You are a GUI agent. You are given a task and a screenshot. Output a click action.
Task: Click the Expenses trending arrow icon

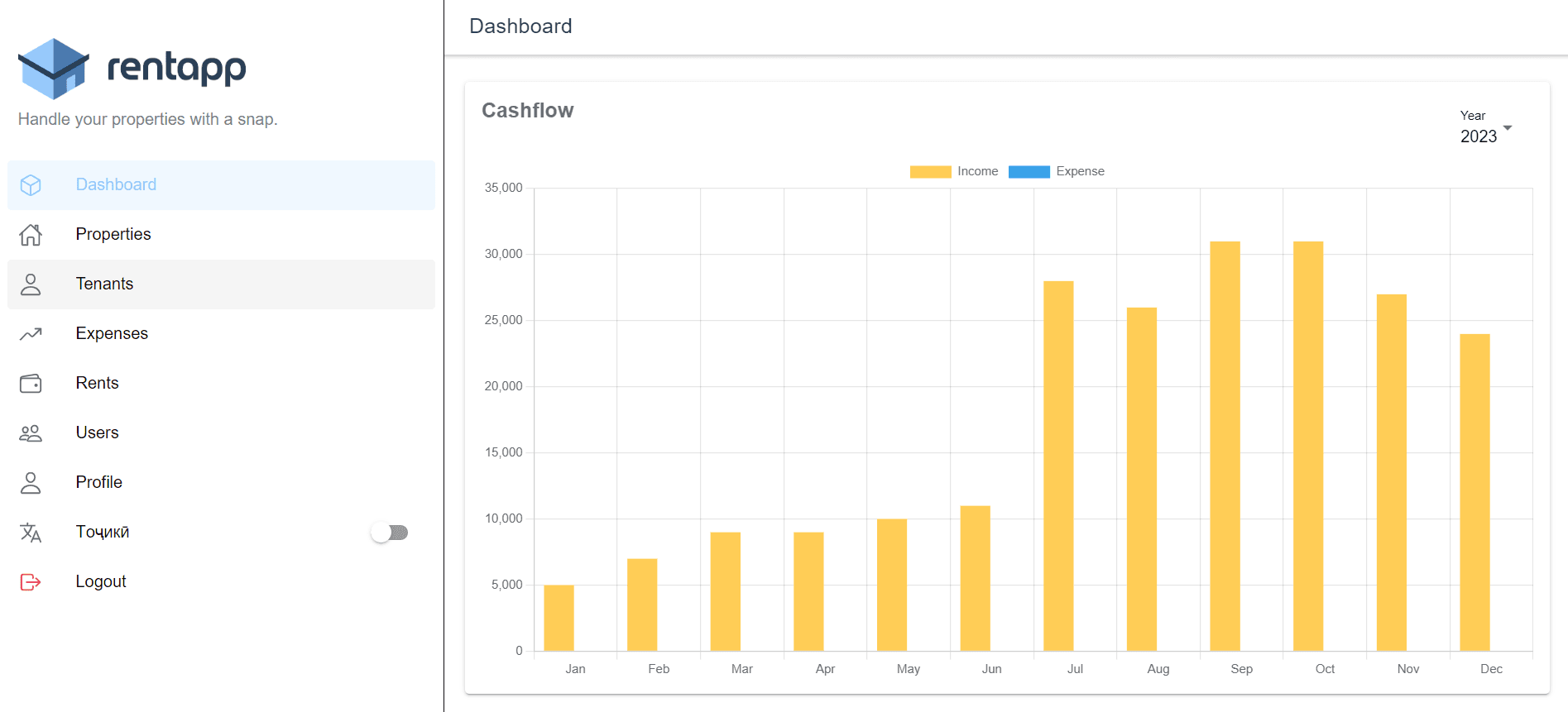pos(31,334)
